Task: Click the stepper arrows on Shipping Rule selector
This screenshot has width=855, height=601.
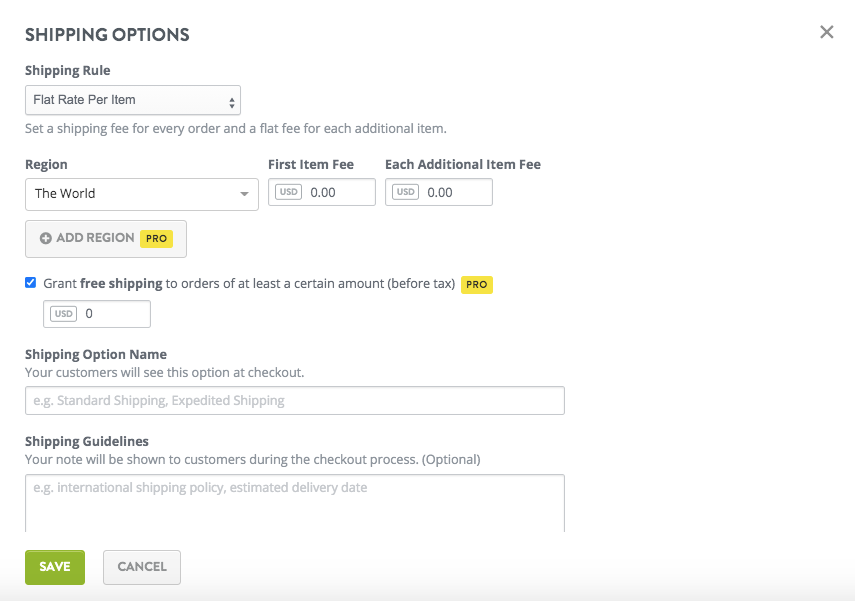Action: tap(231, 100)
